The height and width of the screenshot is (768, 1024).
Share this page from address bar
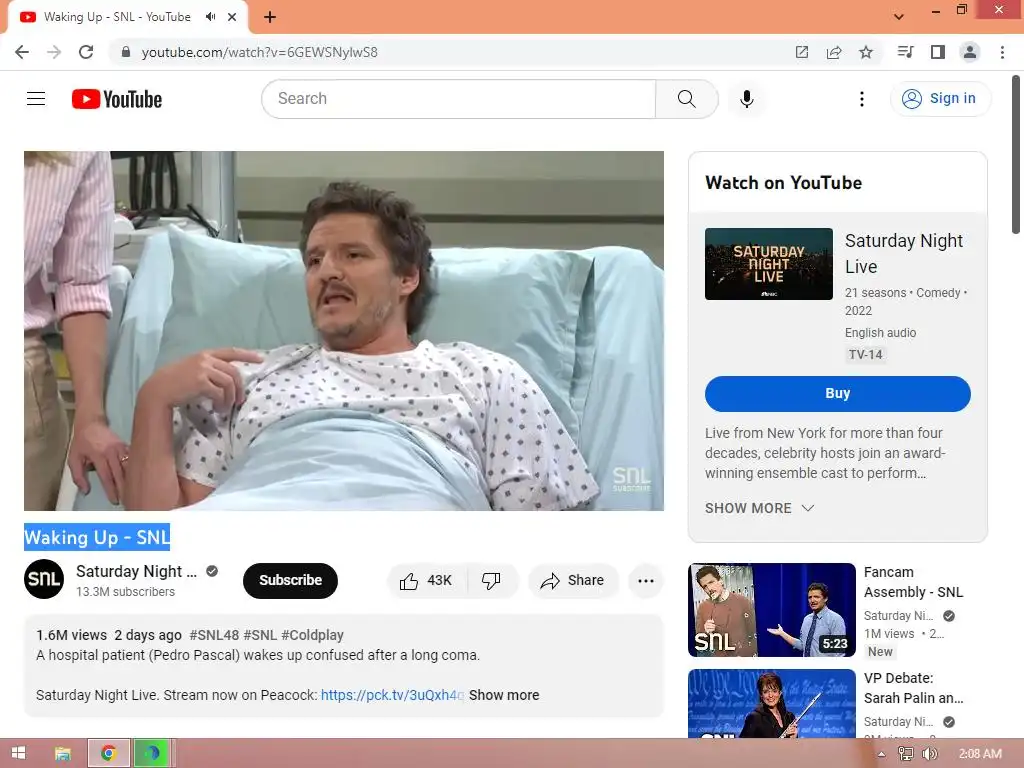pos(833,52)
